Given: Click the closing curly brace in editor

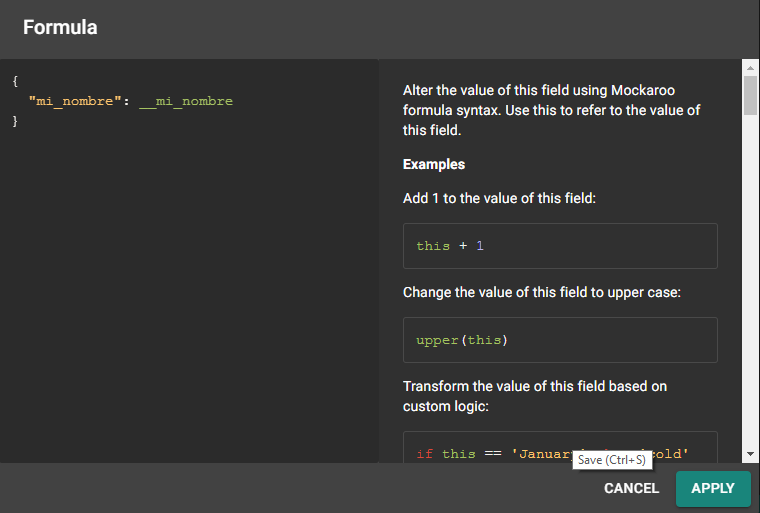Looking at the screenshot, I should click(15, 120).
